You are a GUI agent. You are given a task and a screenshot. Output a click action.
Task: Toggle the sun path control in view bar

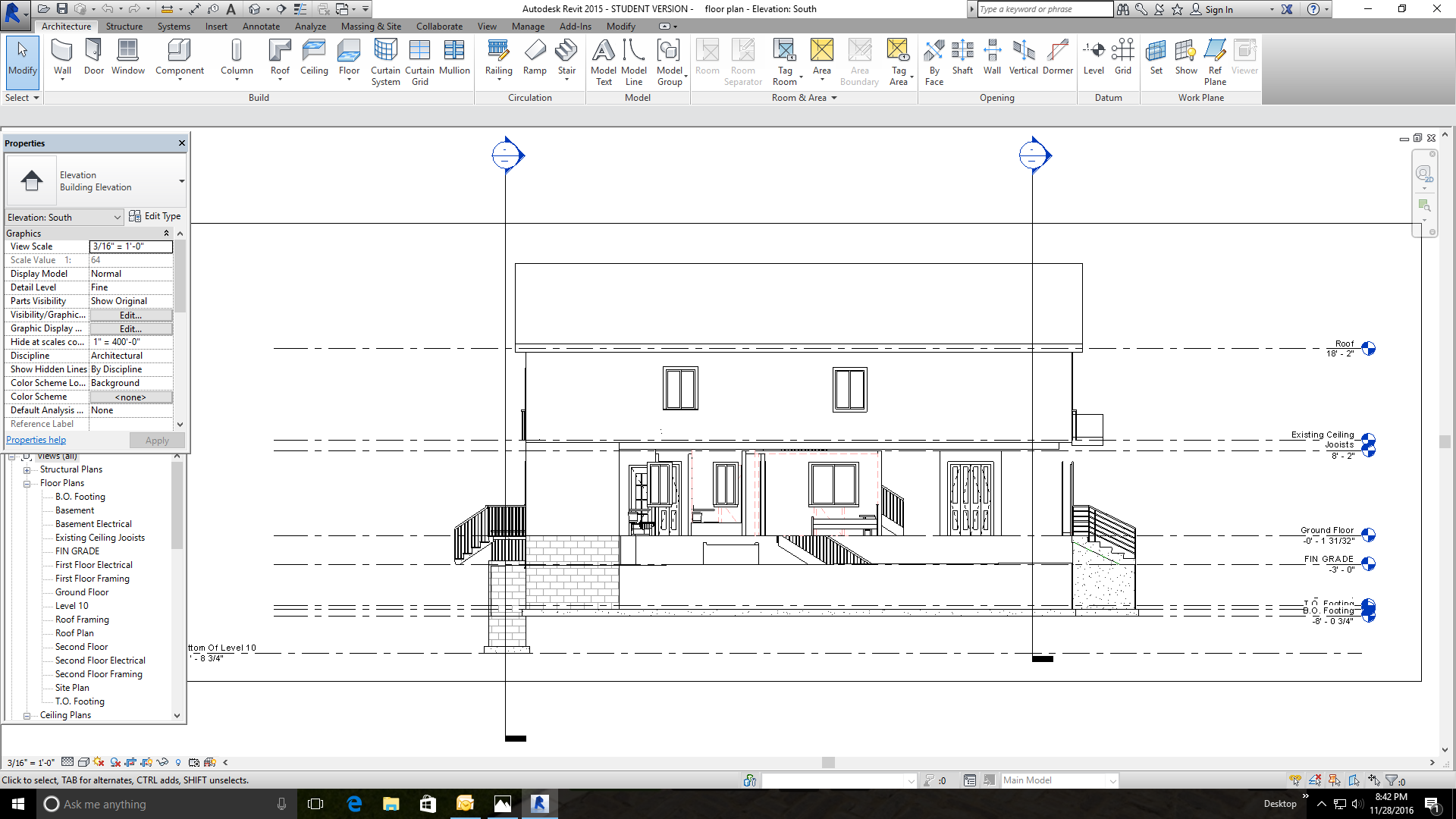(x=99, y=762)
